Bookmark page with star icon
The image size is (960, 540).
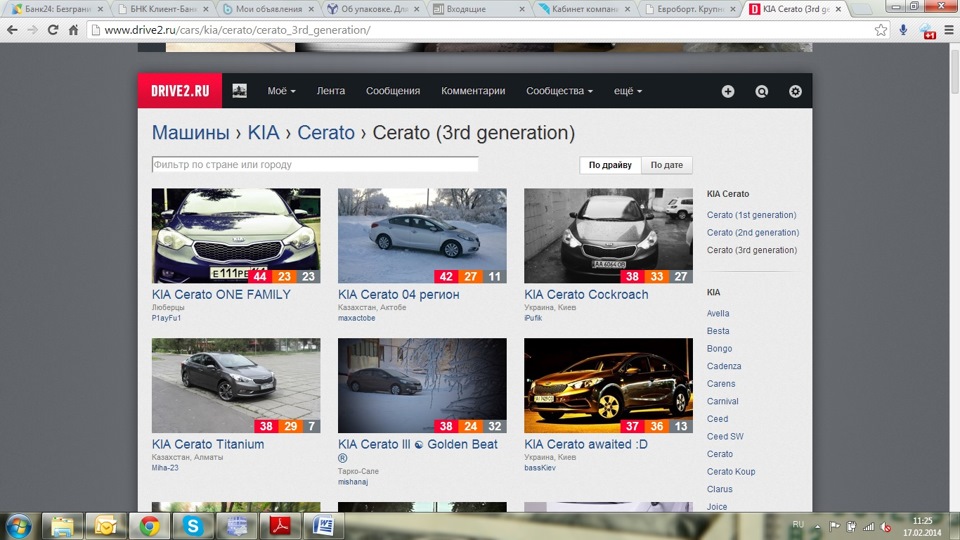coord(880,29)
